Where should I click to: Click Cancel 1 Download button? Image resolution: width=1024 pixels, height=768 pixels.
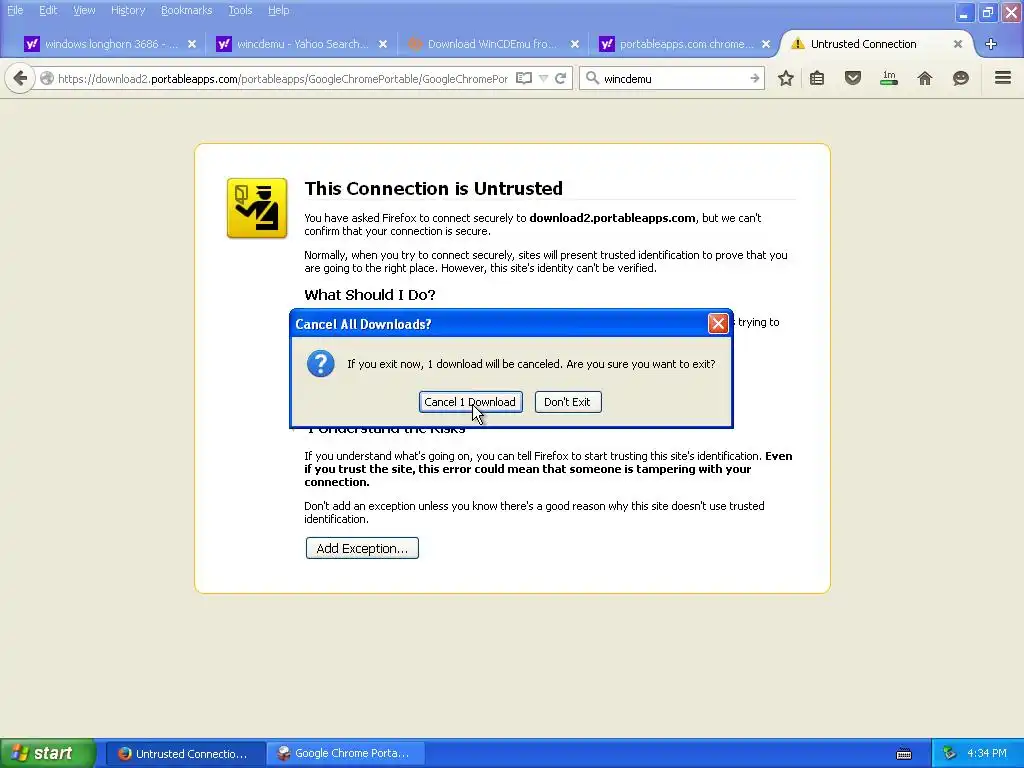tap(470, 402)
